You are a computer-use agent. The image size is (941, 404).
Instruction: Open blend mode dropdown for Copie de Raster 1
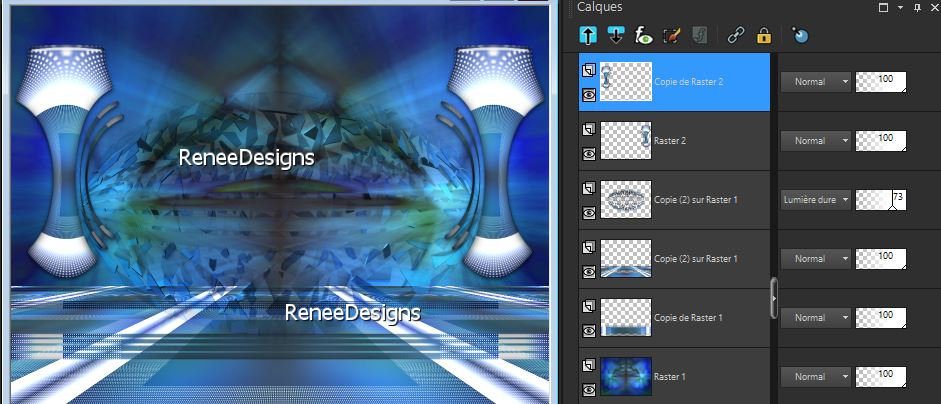816,317
